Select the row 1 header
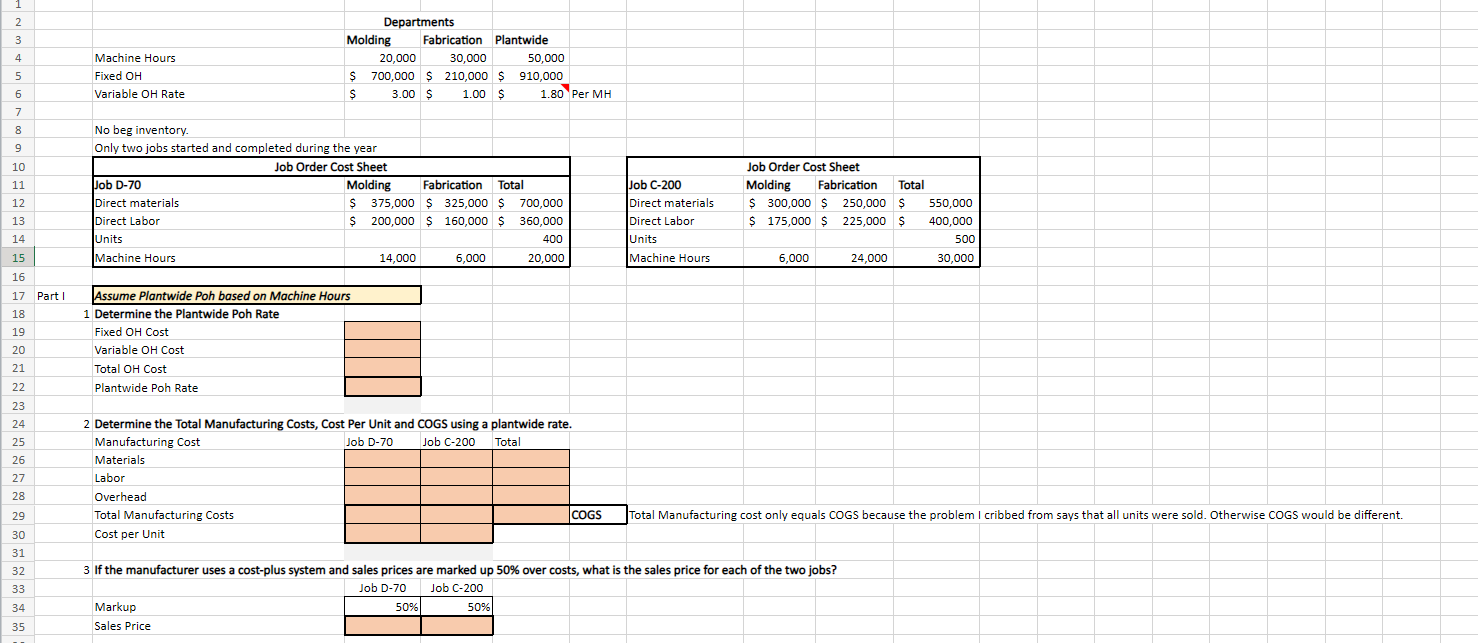The height and width of the screenshot is (643, 1478). click(x=17, y=4)
